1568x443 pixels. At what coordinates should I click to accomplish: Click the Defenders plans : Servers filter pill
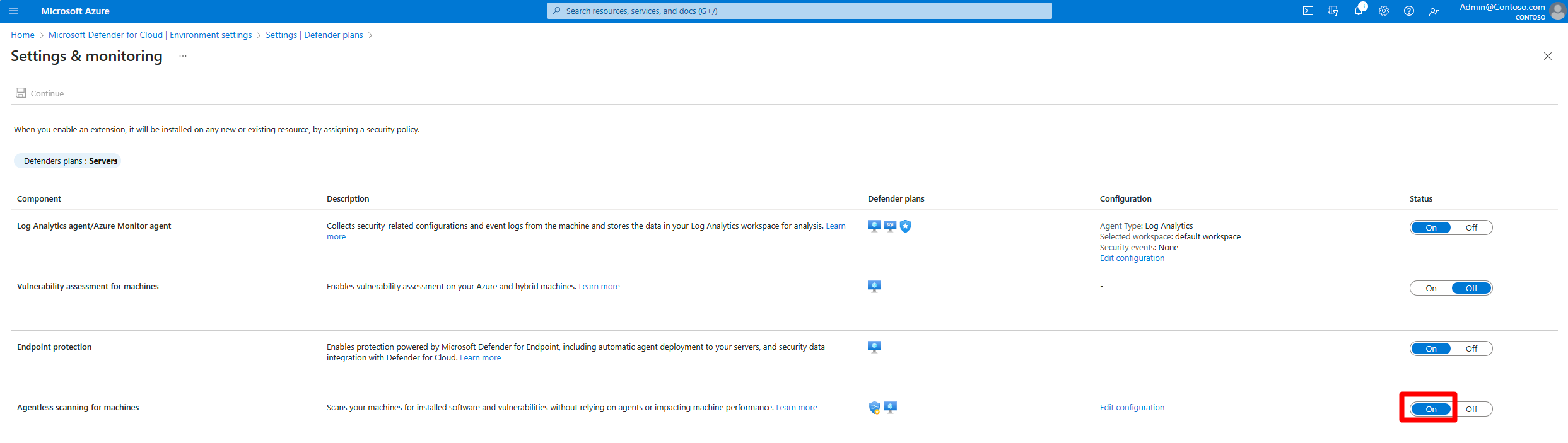tap(67, 161)
